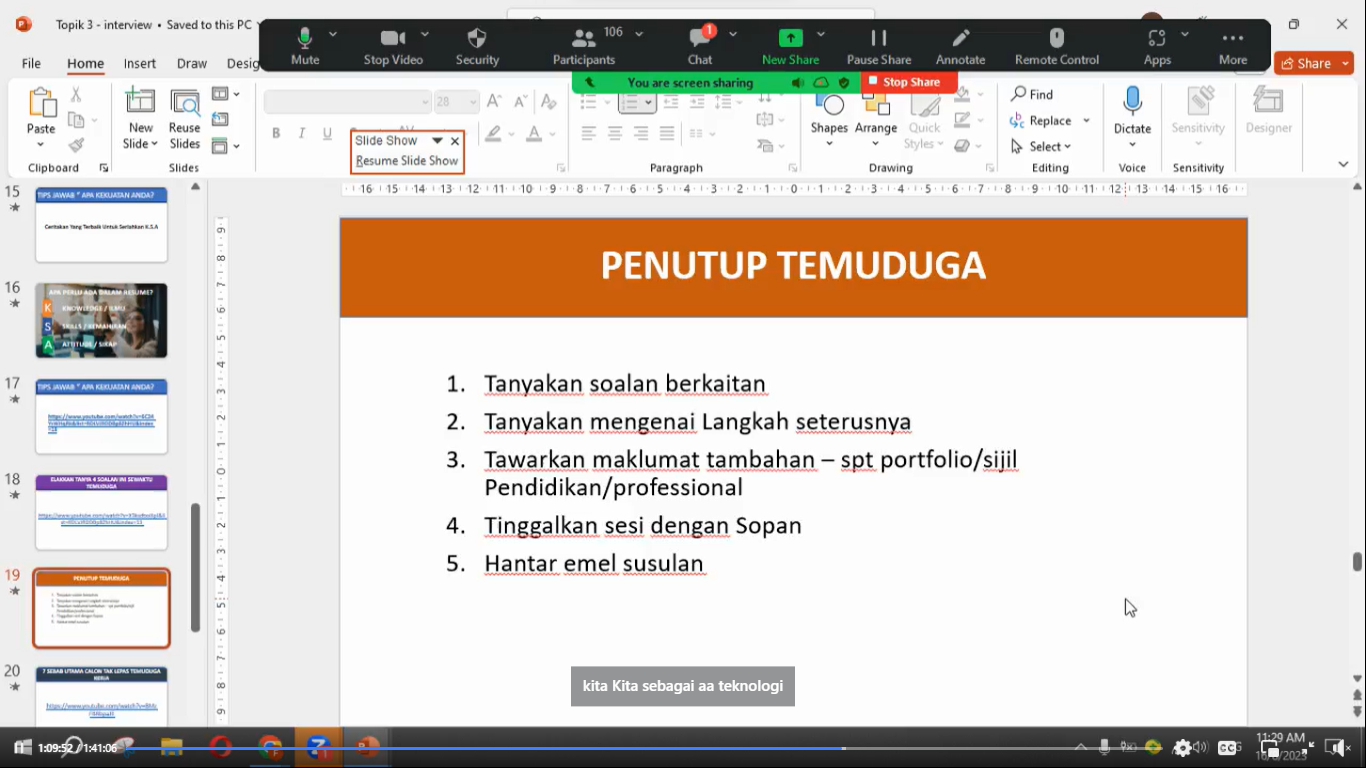Open the Arrange dropdown
This screenshot has height=768, width=1366.
[876, 119]
